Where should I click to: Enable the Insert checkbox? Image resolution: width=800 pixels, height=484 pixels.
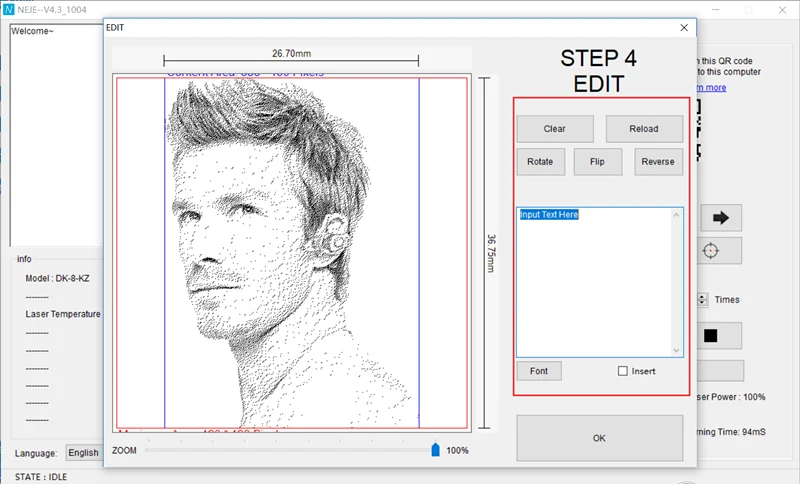click(x=622, y=371)
